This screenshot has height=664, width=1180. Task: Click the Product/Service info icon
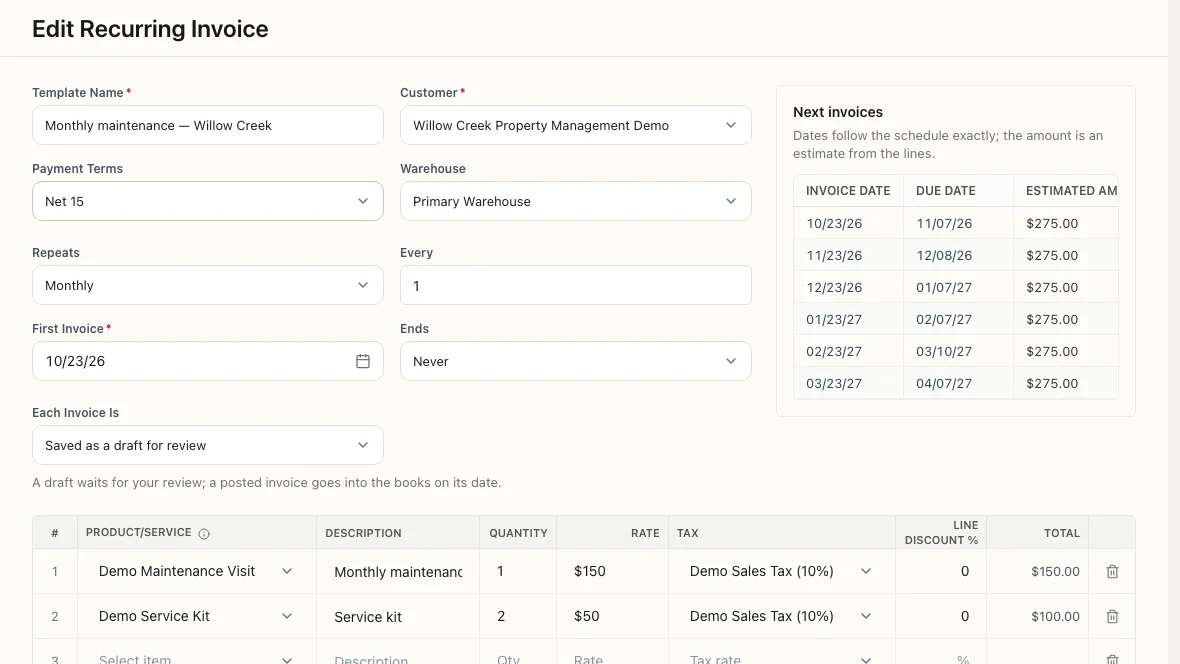[x=204, y=534]
